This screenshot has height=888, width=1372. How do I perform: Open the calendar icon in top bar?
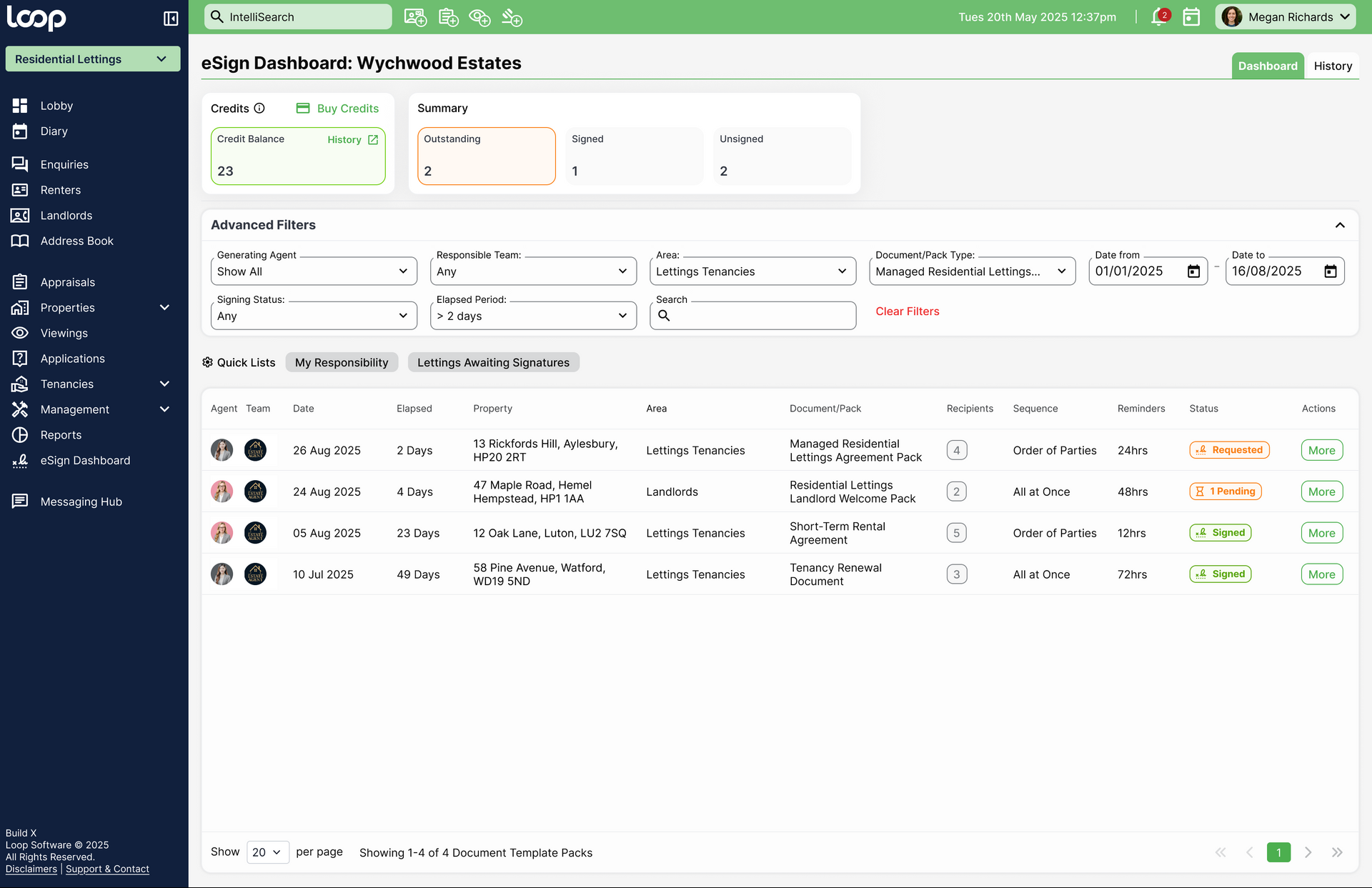[1191, 17]
